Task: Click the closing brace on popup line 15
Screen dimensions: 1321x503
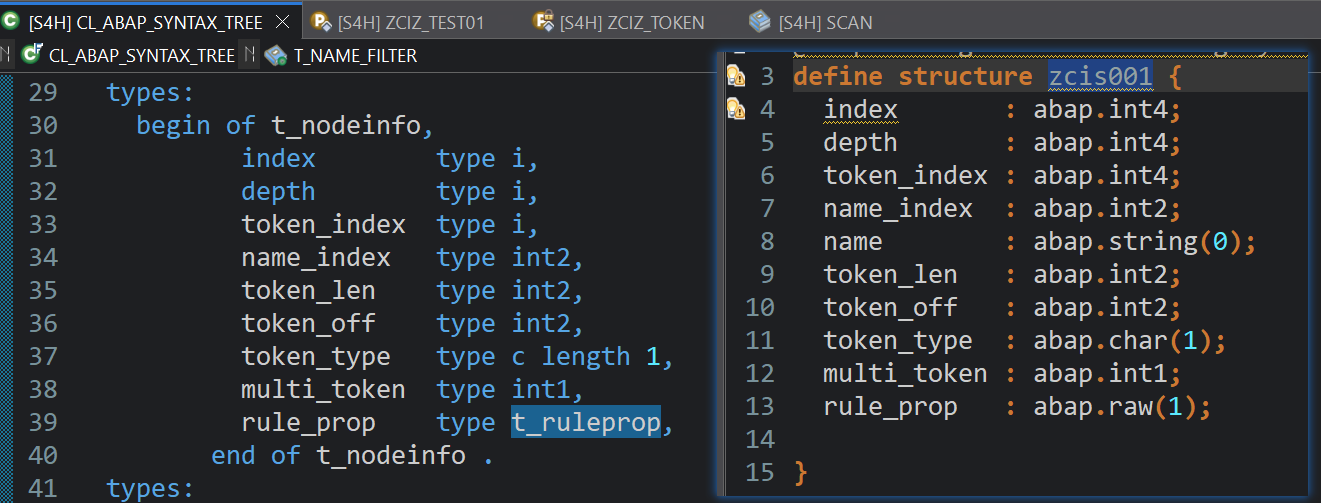Action: (800, 472)
